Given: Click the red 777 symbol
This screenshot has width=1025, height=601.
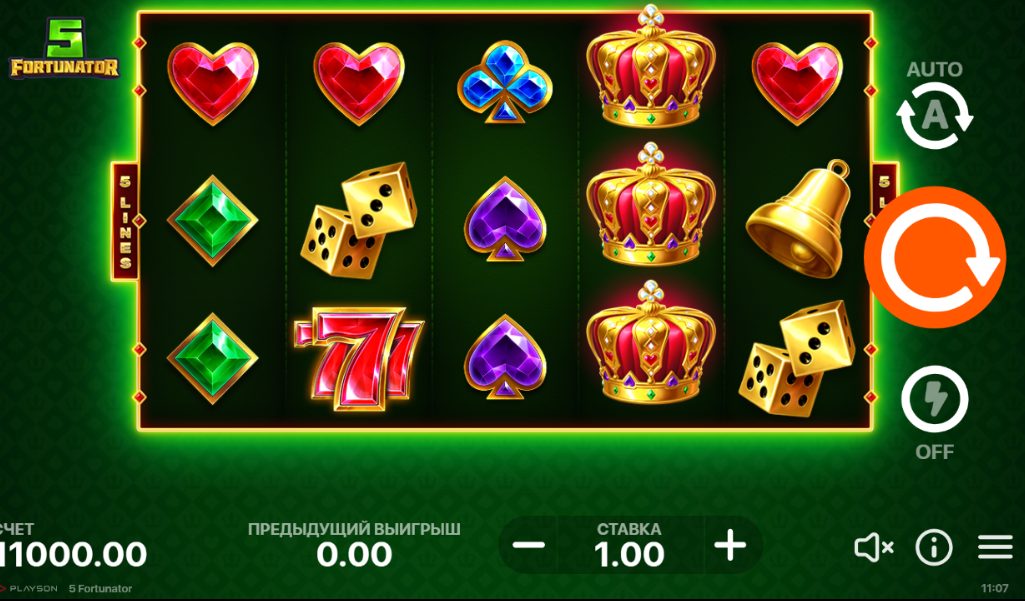Looking at the screenshot, I should click(359, 358).
